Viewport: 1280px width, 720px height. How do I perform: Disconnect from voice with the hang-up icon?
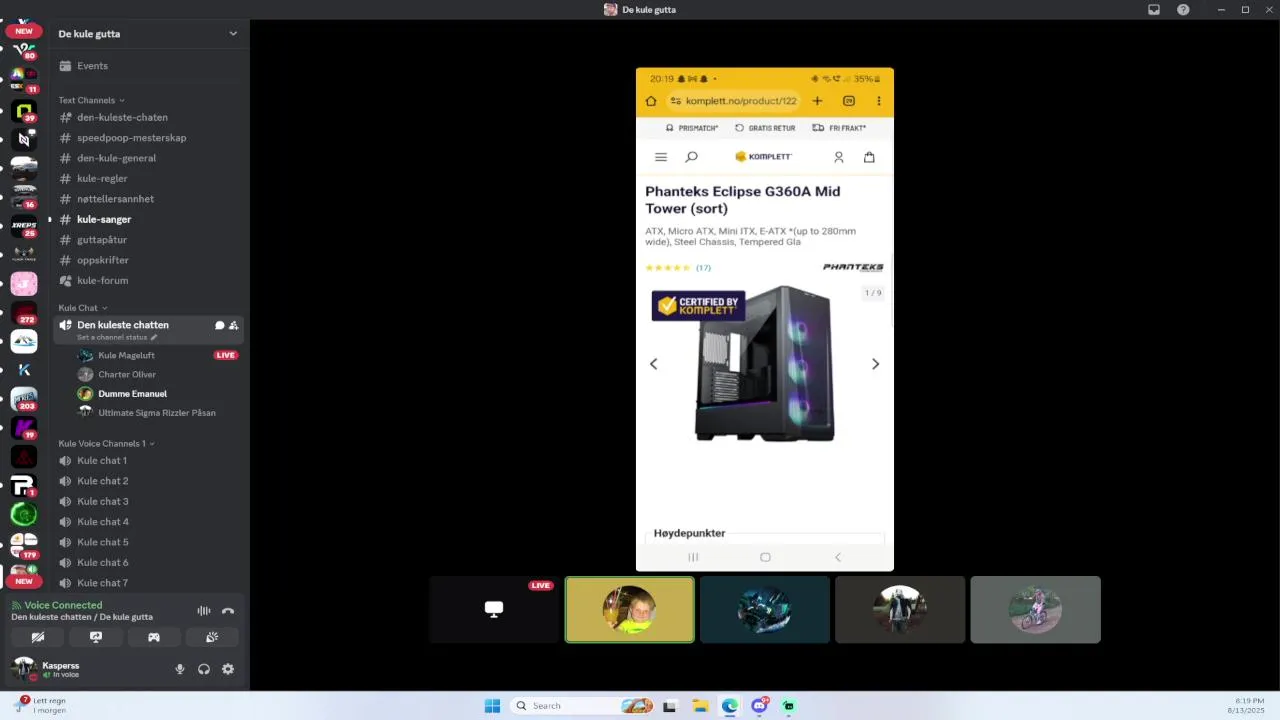click(228, 611)
